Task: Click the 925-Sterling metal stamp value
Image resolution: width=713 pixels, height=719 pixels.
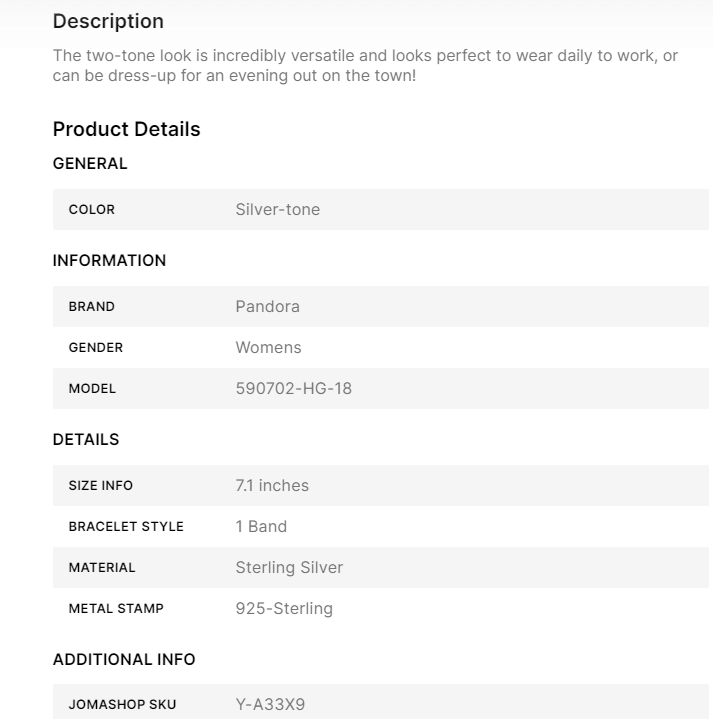Action: [284, 609]
